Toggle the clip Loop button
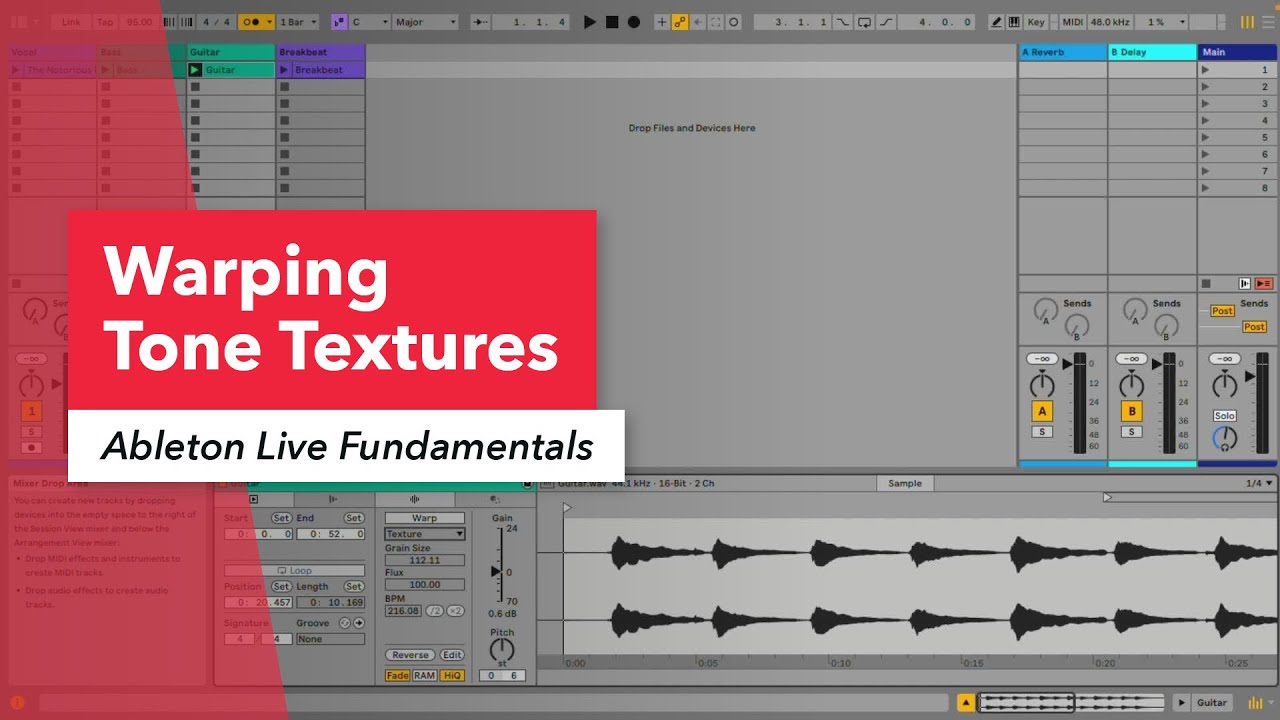The height and width of the screenshot is (720, 1280). point(294,571)
